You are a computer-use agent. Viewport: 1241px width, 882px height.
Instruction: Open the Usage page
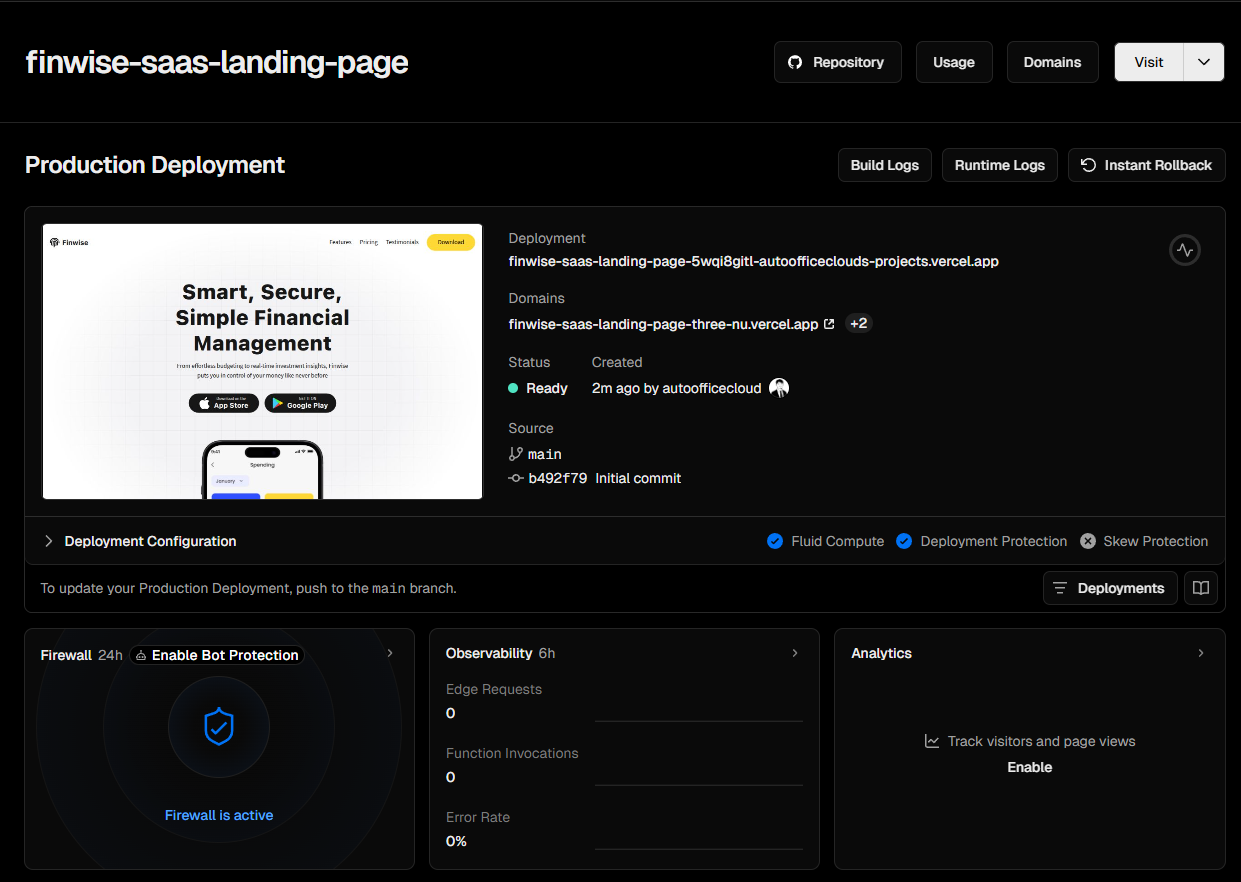point(953,62)
